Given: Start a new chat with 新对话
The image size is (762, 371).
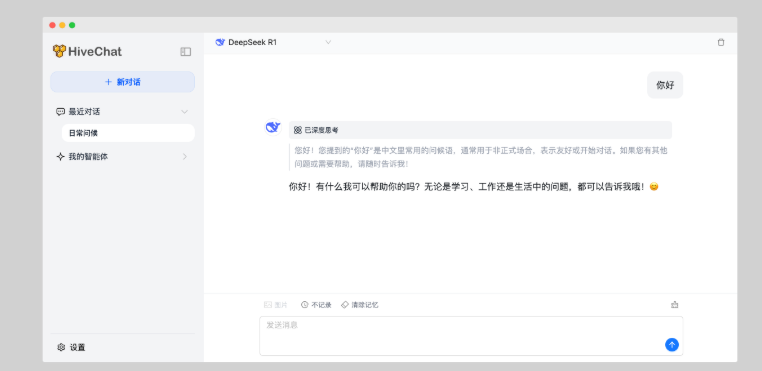Looking at the screenshot, I should click(x=122, y=82).
